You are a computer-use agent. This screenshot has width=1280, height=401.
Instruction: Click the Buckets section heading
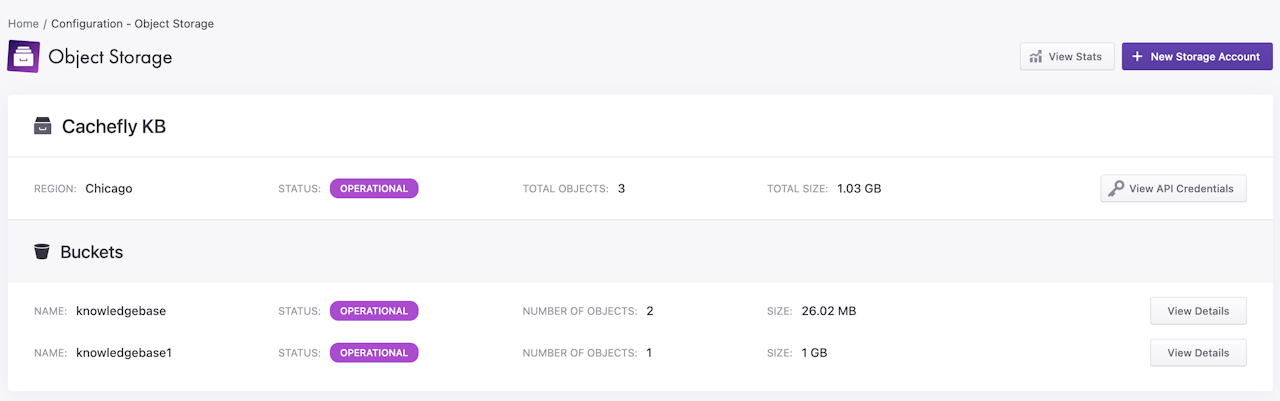click(x=91, y=252)
